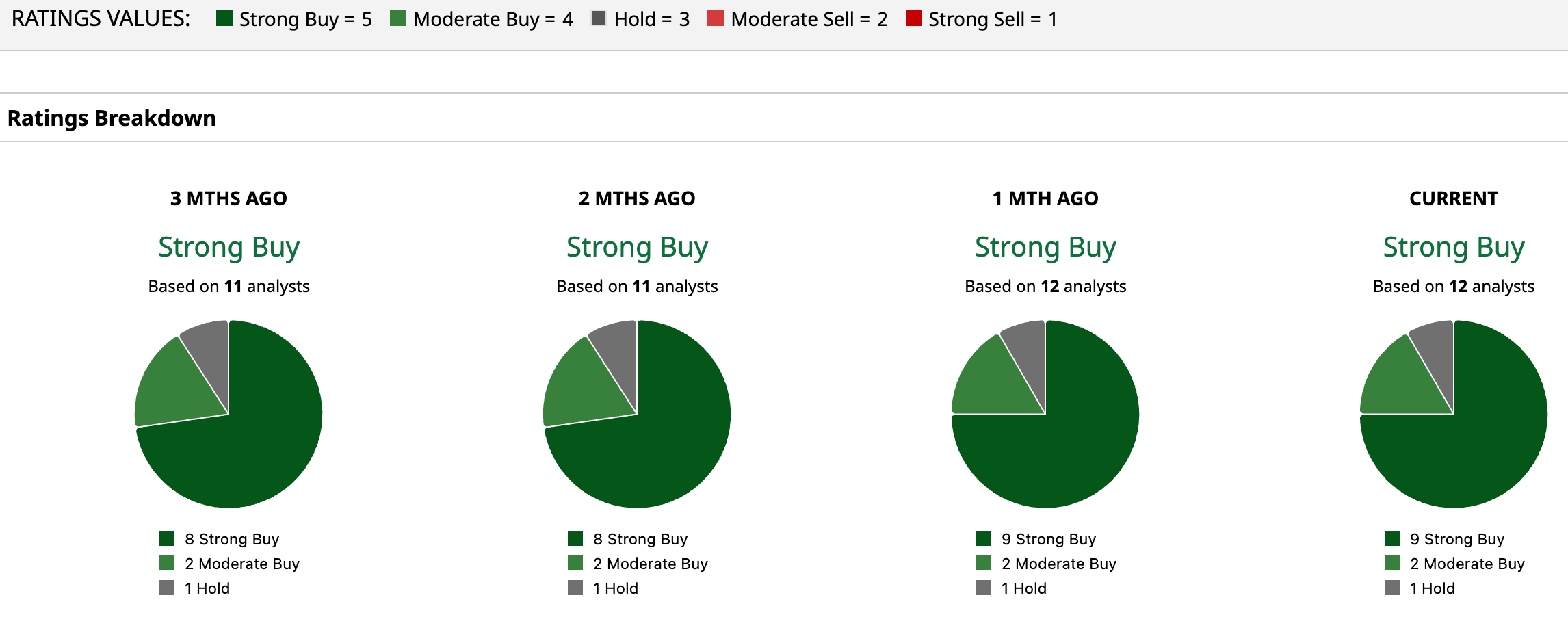1568x617 pixels.
Task: Click the Hold = 3 gray legend swatch
Action: click(x=599, y=18)
